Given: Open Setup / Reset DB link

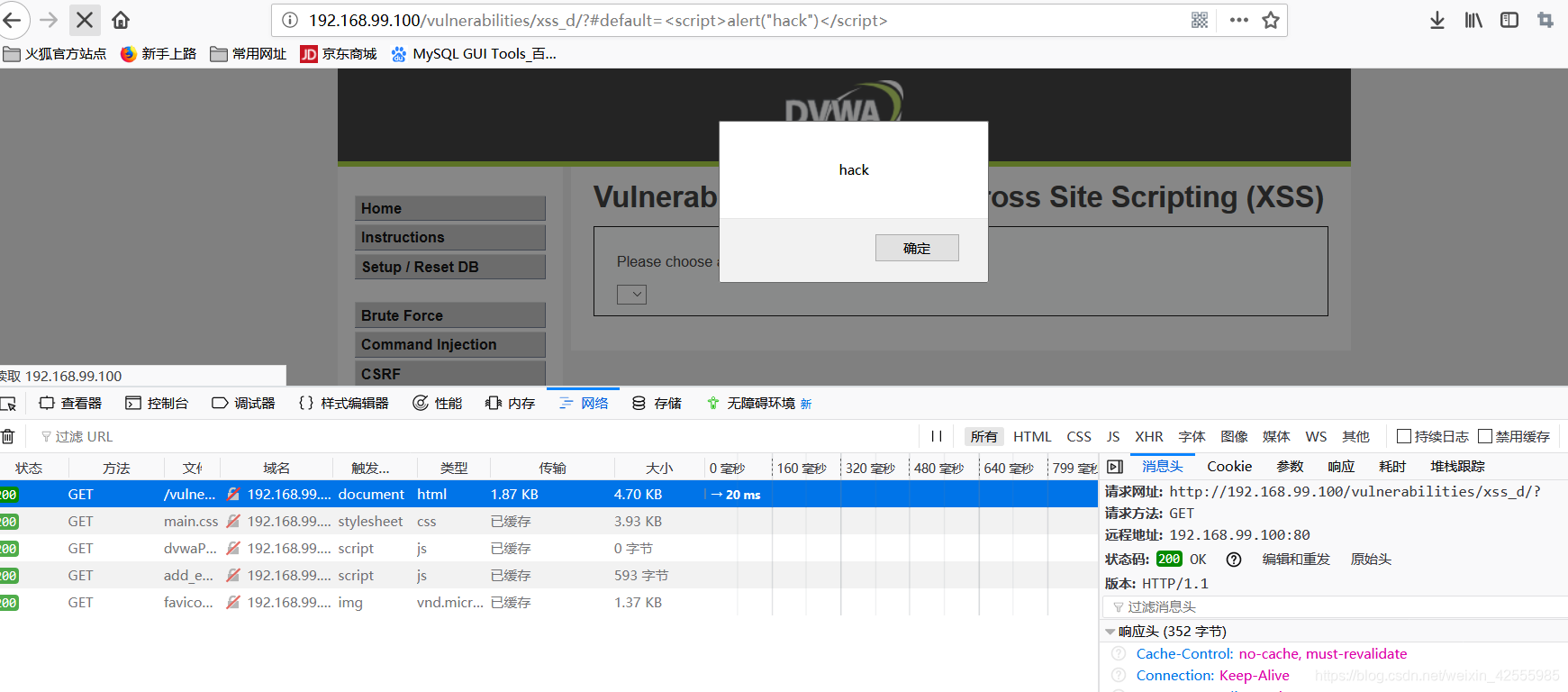Looking at the screenshot, I should click(450, 267).
